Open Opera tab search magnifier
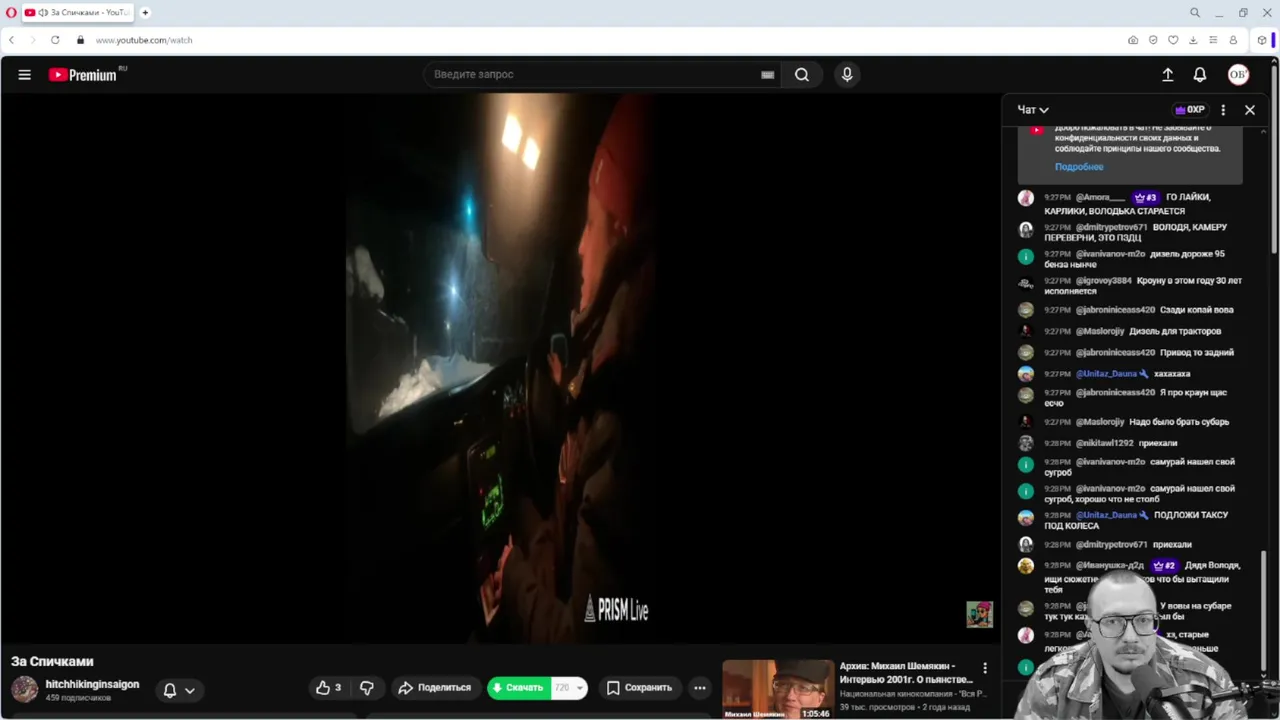Image resolution: width=1280 pixels, height=720 pixels. click(x=1195, y=13)
